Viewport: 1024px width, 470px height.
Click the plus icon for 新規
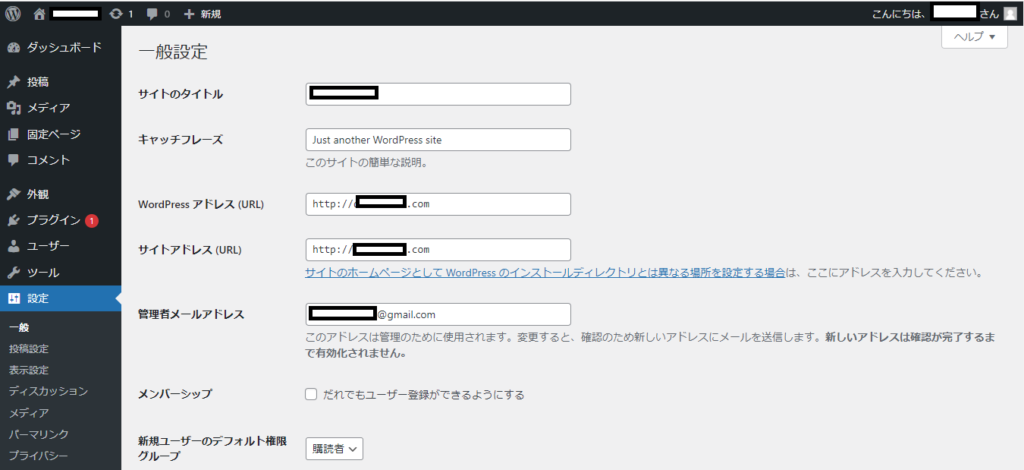[x=189, y=14]
